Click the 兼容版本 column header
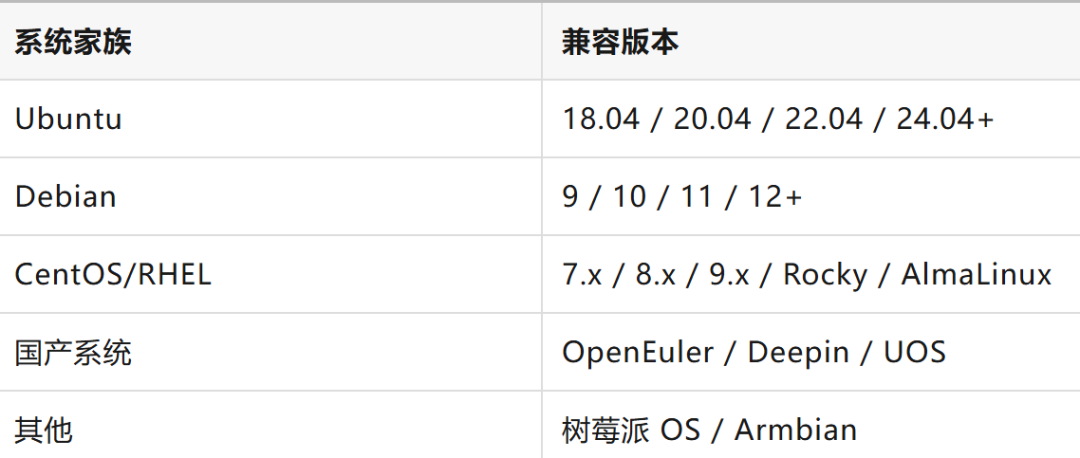The width and height of the screenshot is (1080, 458). (x=621, y=42)
